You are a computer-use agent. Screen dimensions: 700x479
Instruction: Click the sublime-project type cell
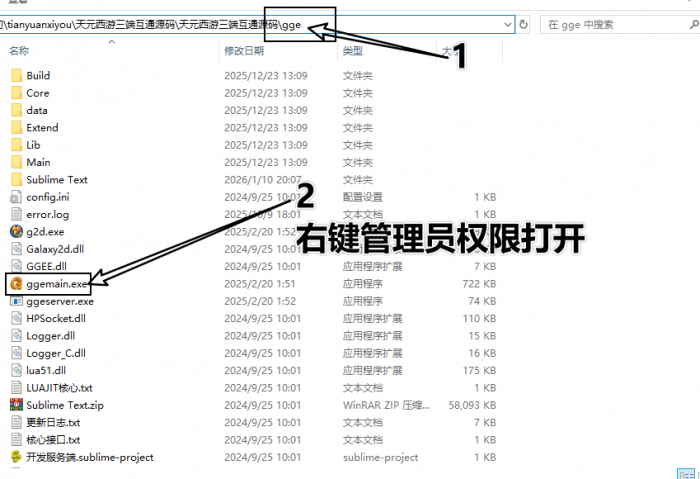click(381, 458)
